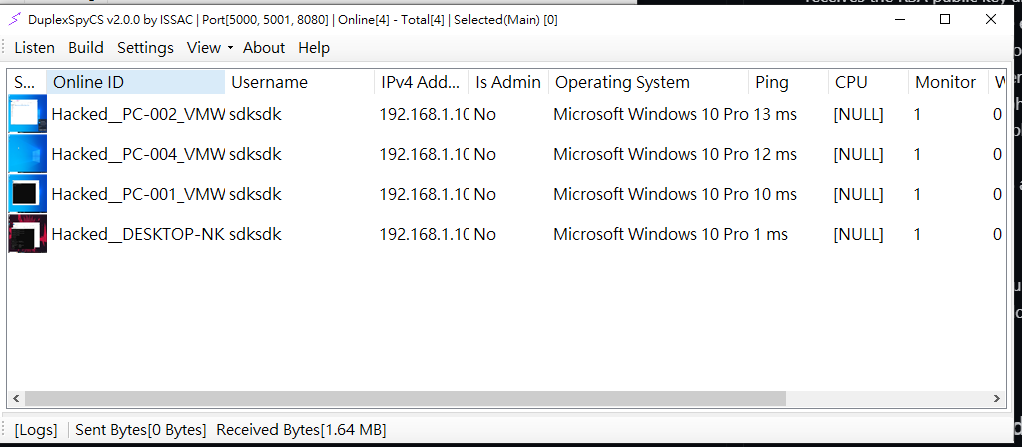Click screen thumbnail of Hacked__PC-004_VMW
This screenshot has width=1022, height=447.
tap(27, 154)
